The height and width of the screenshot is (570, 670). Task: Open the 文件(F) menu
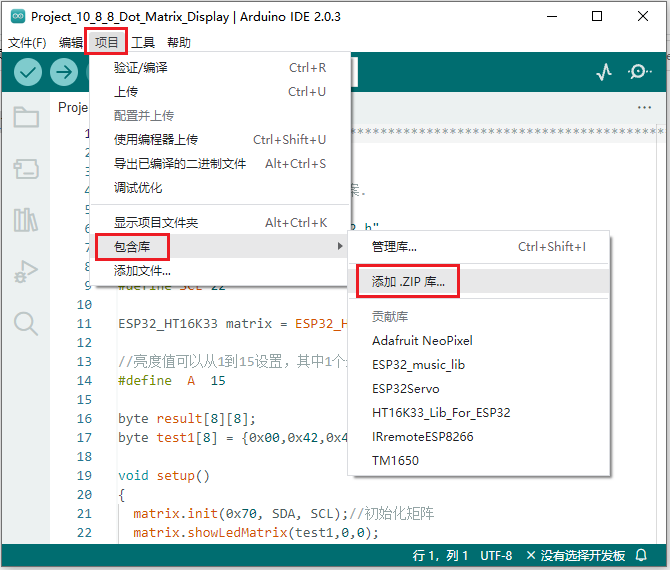click(x=27, y=42)
